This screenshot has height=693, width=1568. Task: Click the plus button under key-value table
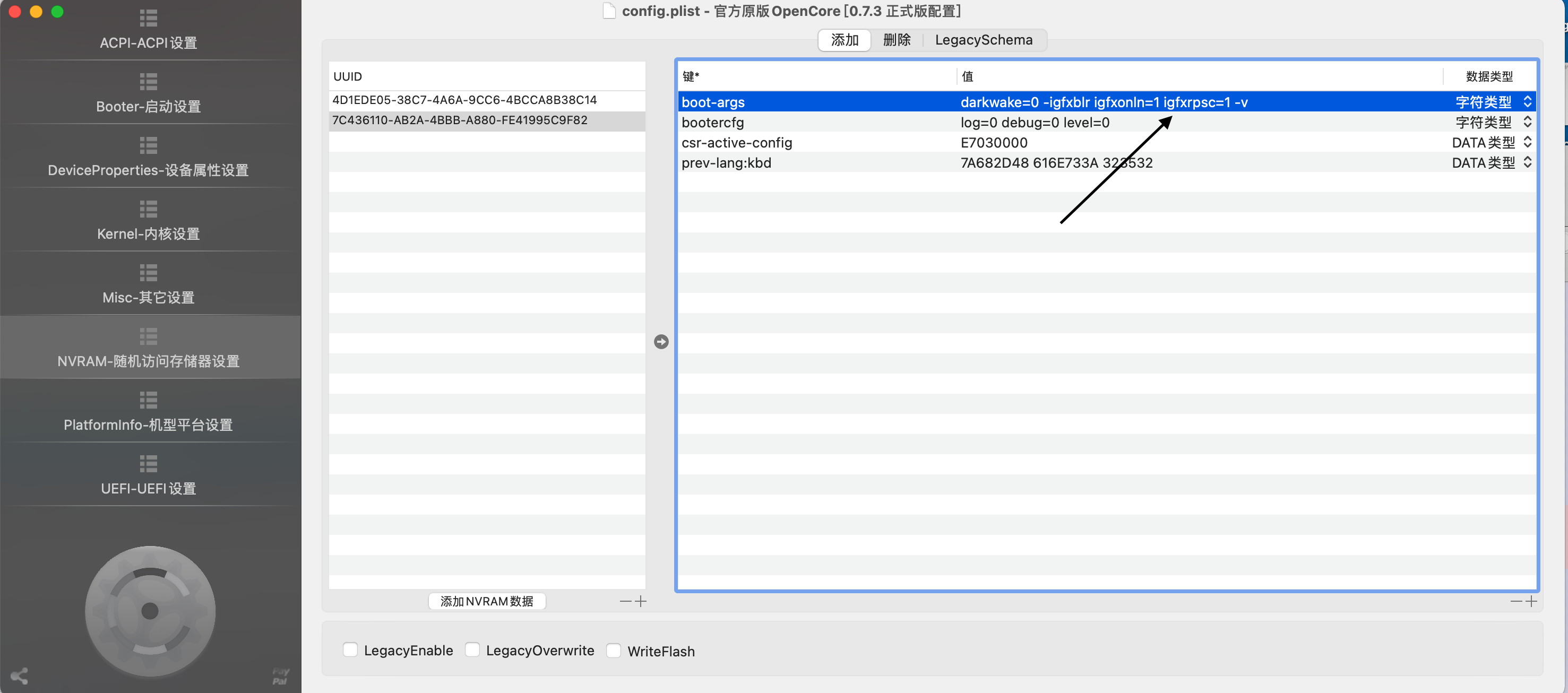point(1531,601)
